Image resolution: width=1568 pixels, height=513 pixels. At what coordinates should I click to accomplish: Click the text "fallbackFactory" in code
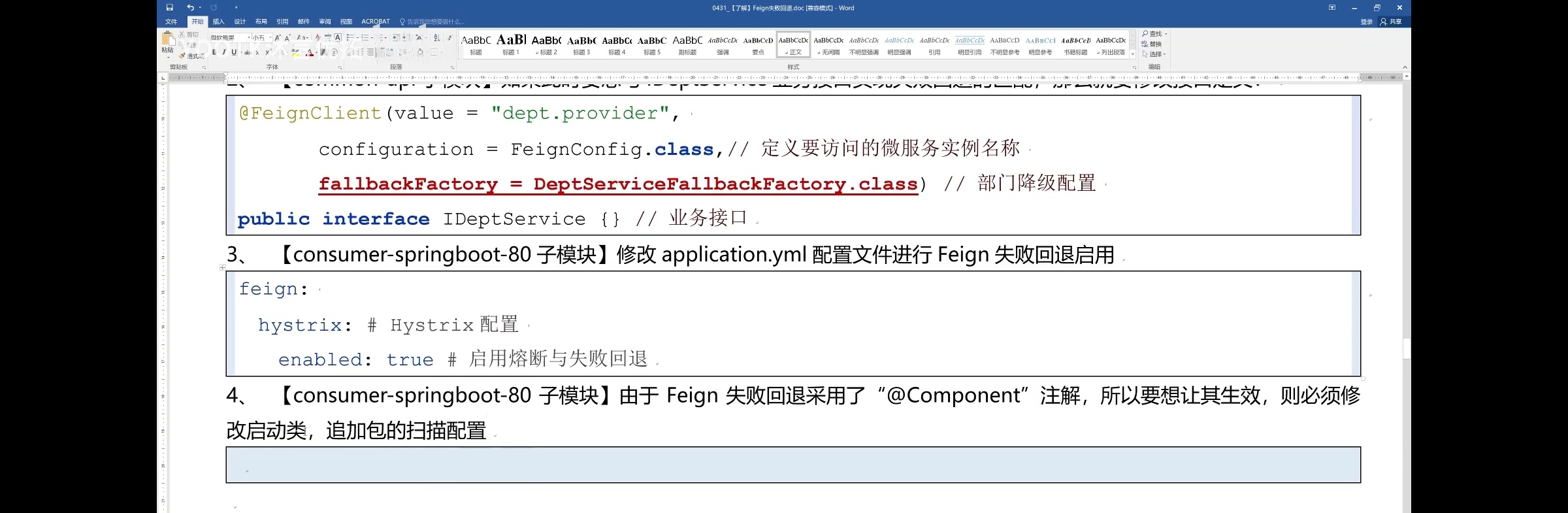(408, 184)
